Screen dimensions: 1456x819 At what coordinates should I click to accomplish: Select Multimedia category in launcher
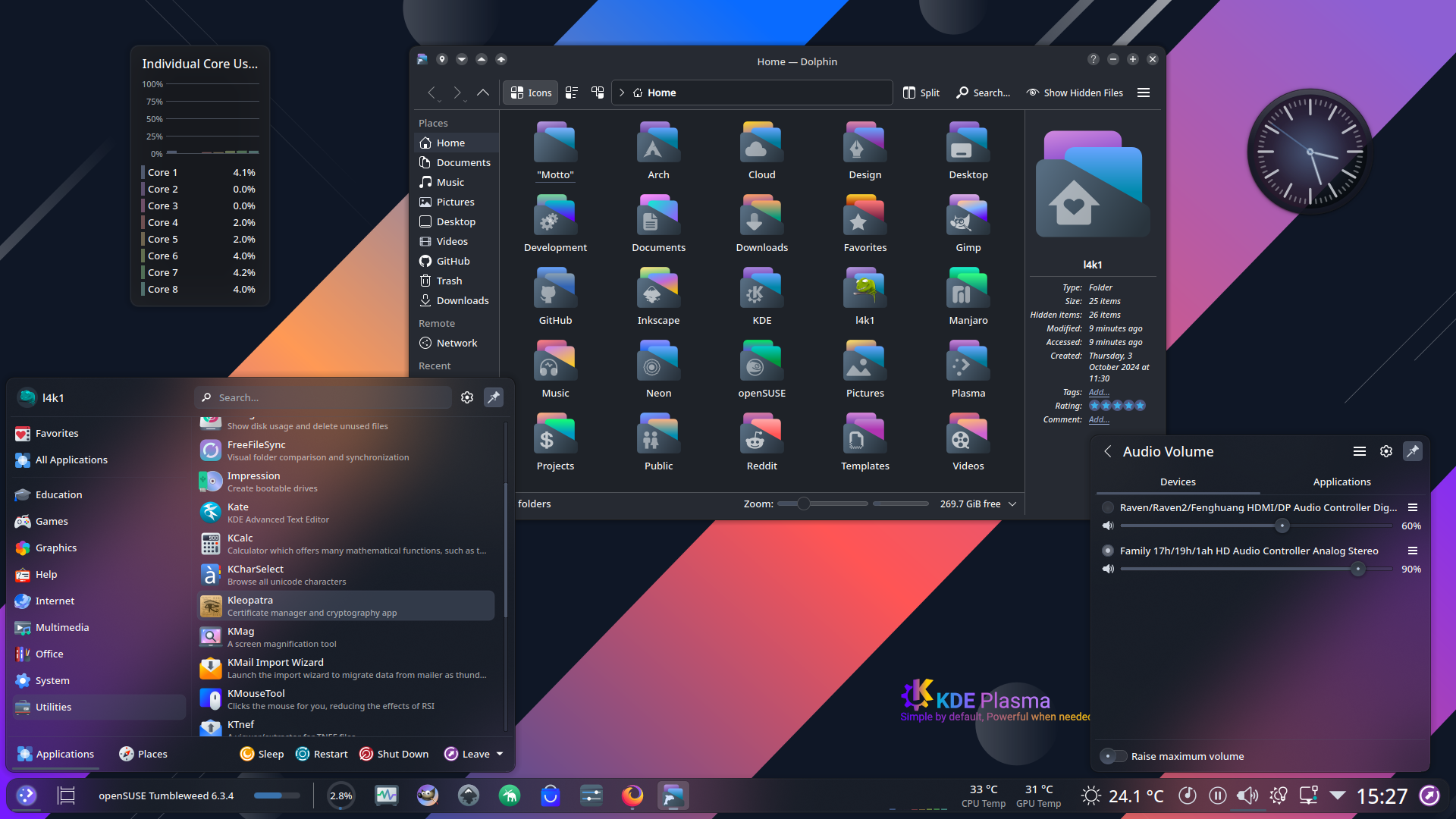pos(99,627)
